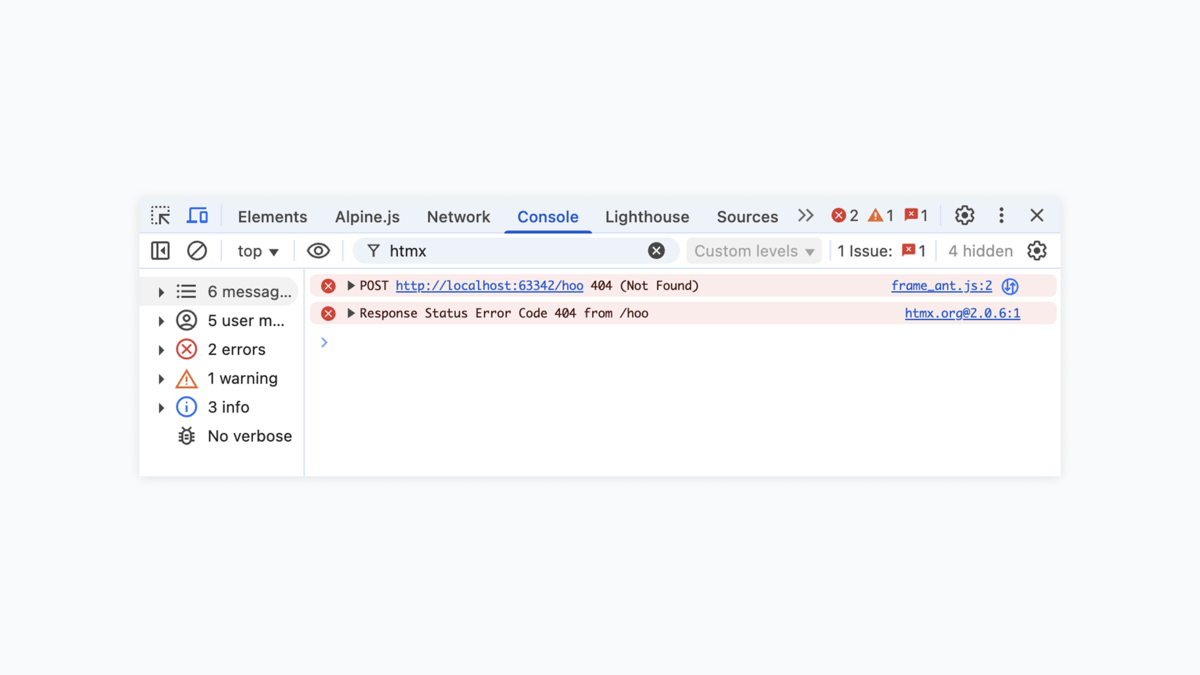Open the htmx.org@2.0.6:1 source link
The height and width of the screenshot is (675, 1200).
[x=962, y=314]
